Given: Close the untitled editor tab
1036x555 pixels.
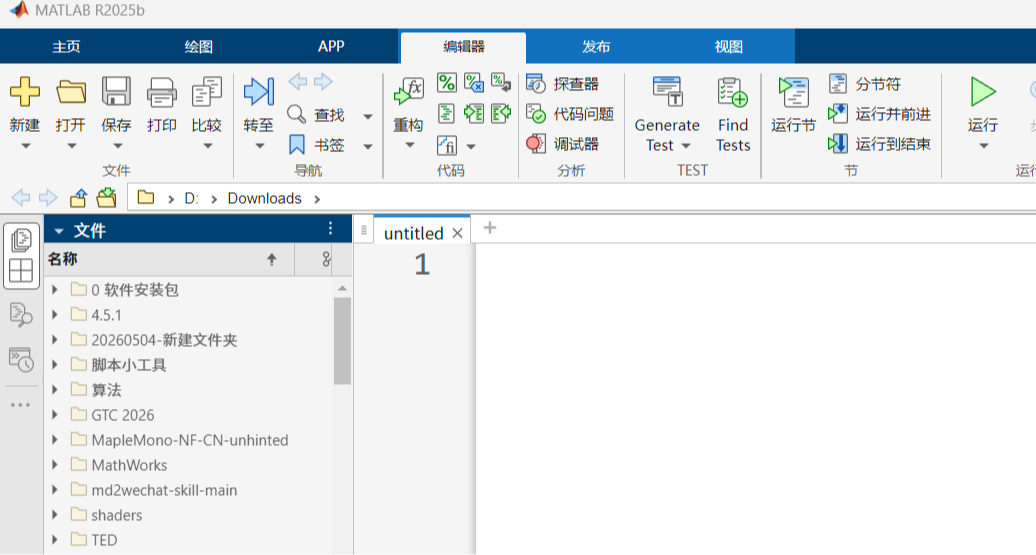Looking at the screenshot, I should (457, 233).
